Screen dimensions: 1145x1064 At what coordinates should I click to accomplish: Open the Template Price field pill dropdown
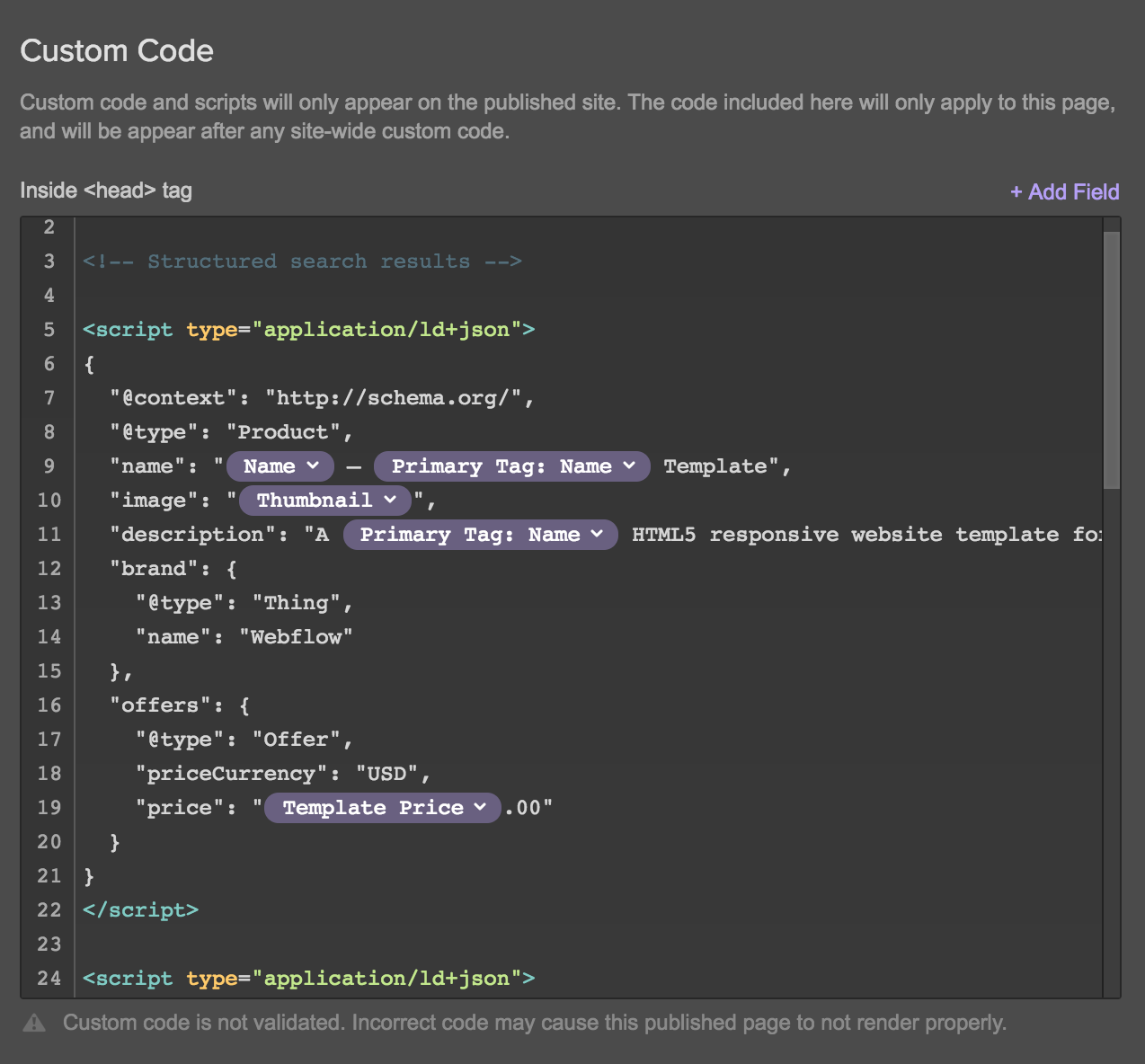[383, 808]
